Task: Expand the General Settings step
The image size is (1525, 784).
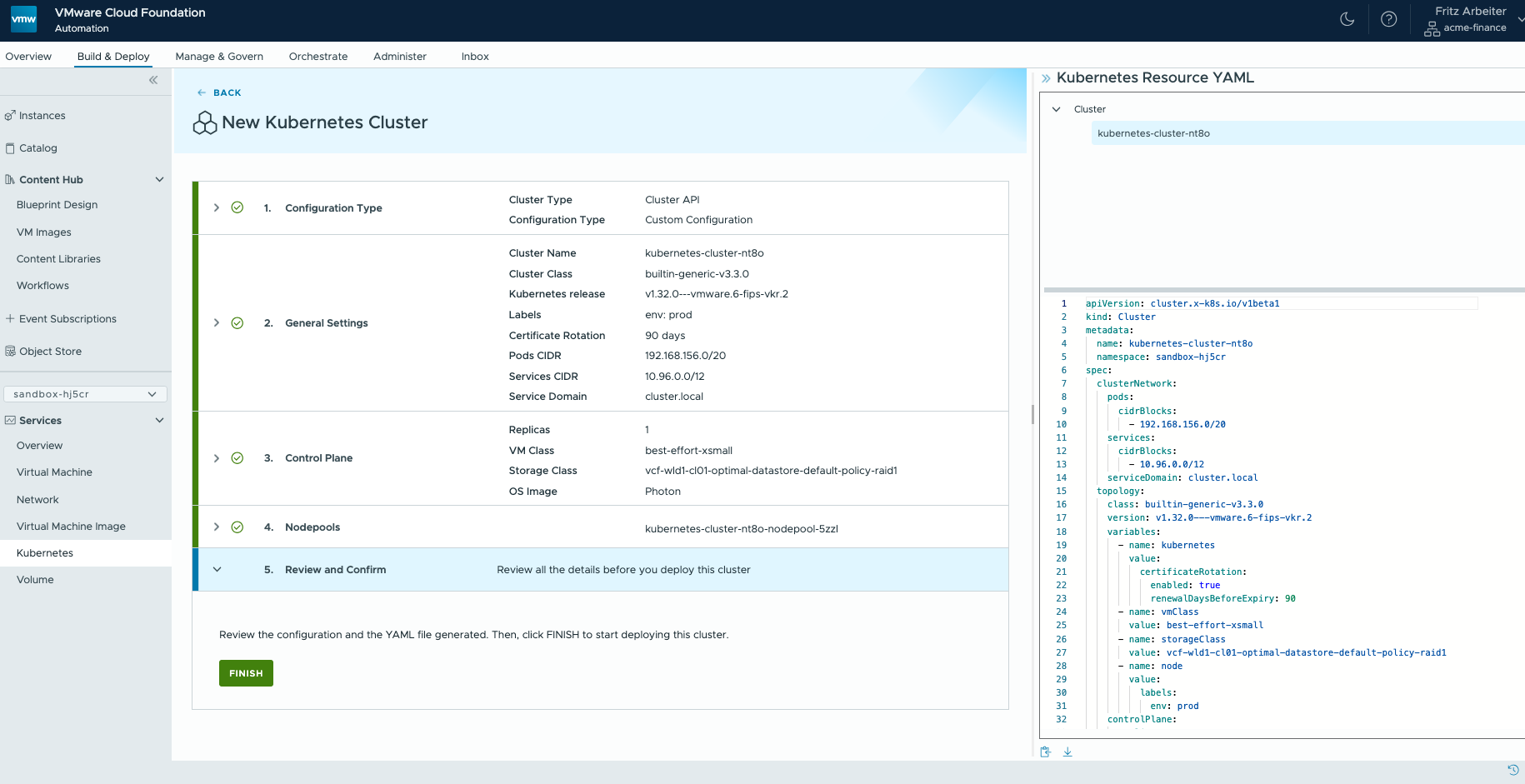Action: [x=217, y=323]
